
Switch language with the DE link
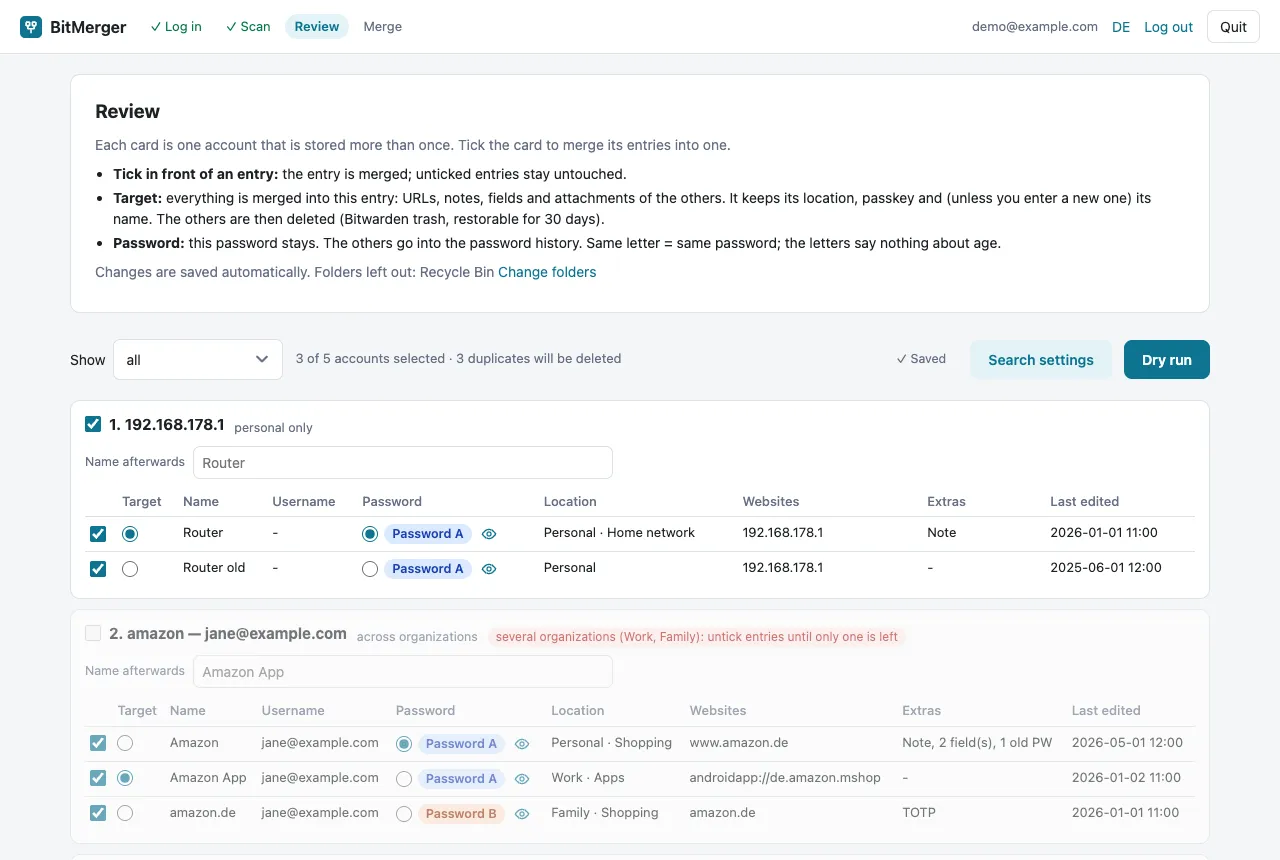pyautogui.click(x=1121, y=27)
